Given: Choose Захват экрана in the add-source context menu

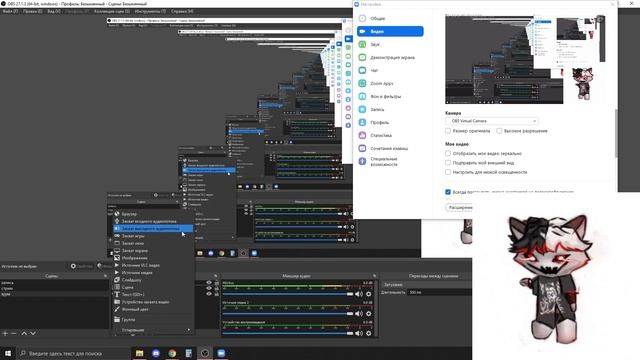Looking at the screenshot, I should point(153,251).
